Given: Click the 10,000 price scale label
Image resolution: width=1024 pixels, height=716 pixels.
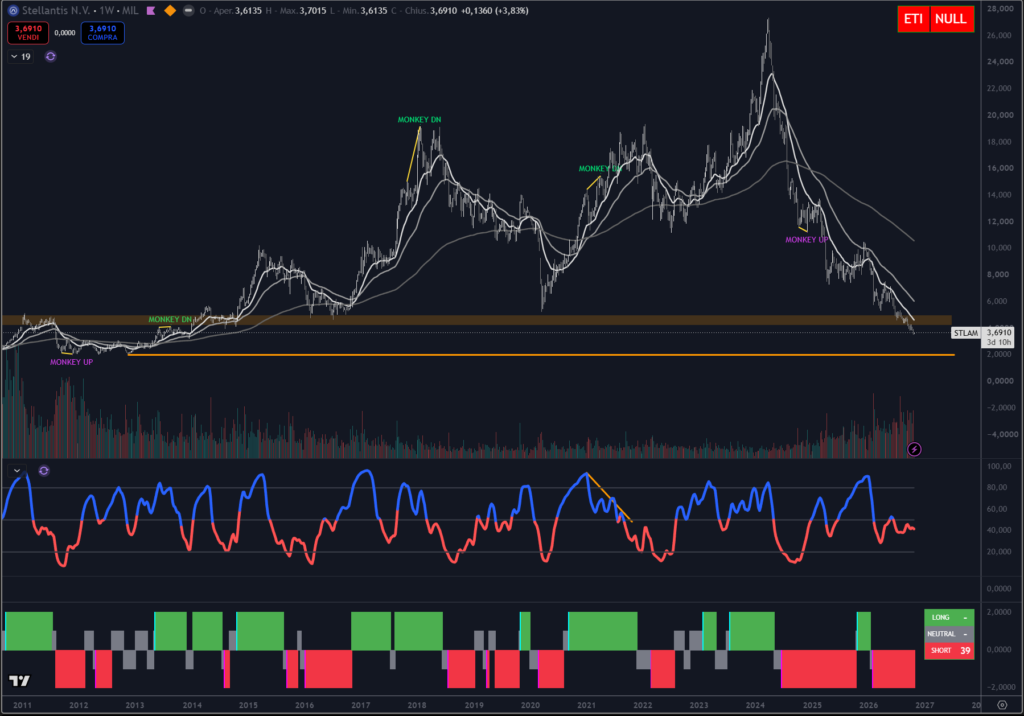Looking at the screenshot, I should pyautogui.click(x=999, y=248).
